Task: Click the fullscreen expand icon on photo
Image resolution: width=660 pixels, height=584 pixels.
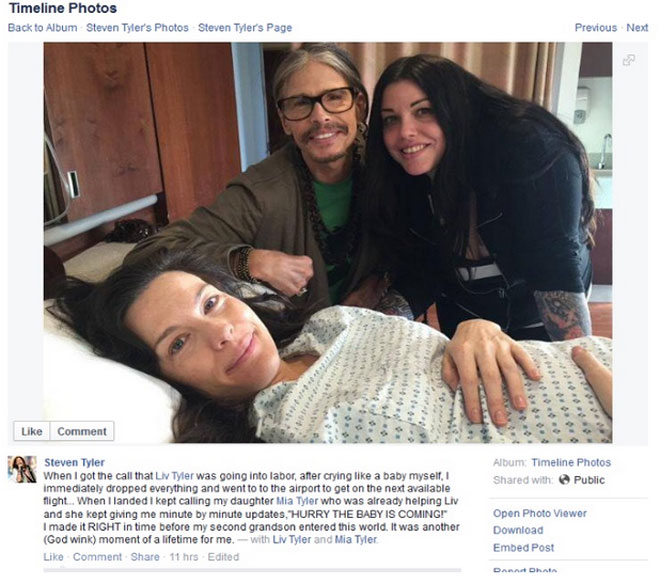Action: tap(628, 60)
